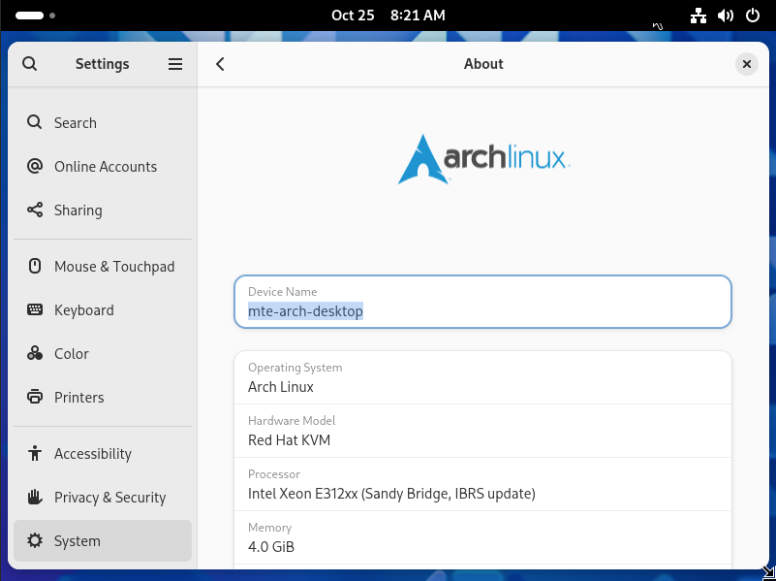The height and width of the screenshot is (581, 776).
Task: Click the Online Accounts at-sign icon
Action: [34, 166]
